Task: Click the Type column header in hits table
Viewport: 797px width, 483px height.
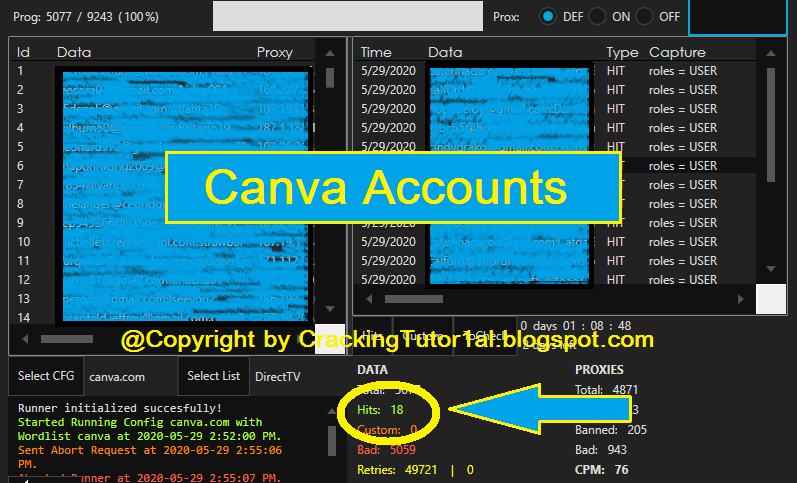Action: click(622, 52)
